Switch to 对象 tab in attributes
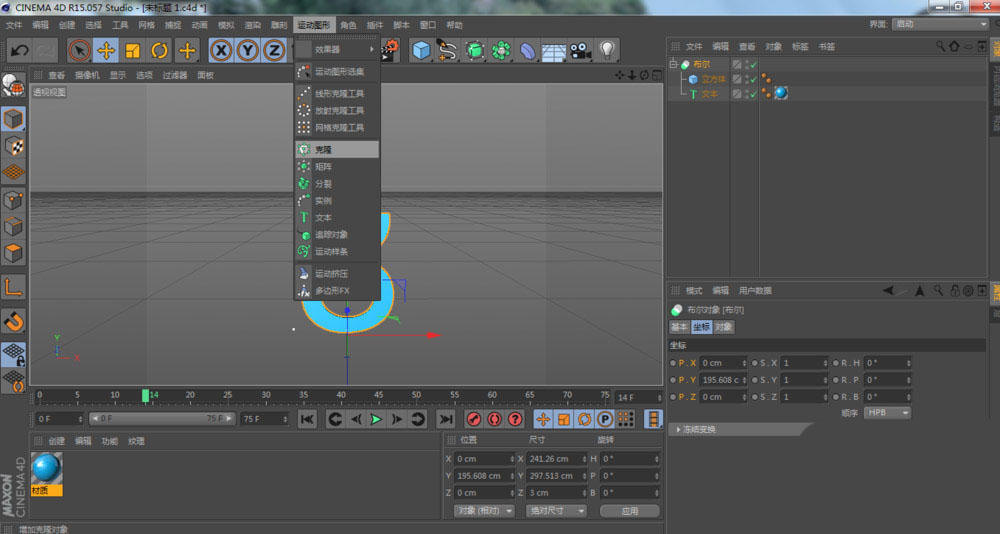The image size is (1000, 534). click(x=723, y=327)
